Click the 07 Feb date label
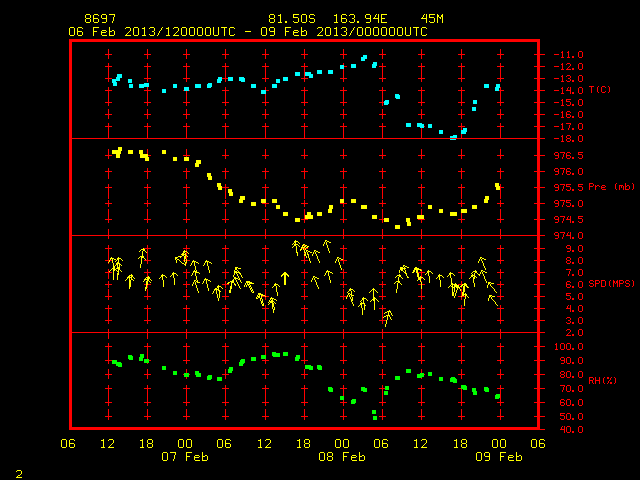Viewport: 640px width, 480px height. coord(185,457)
